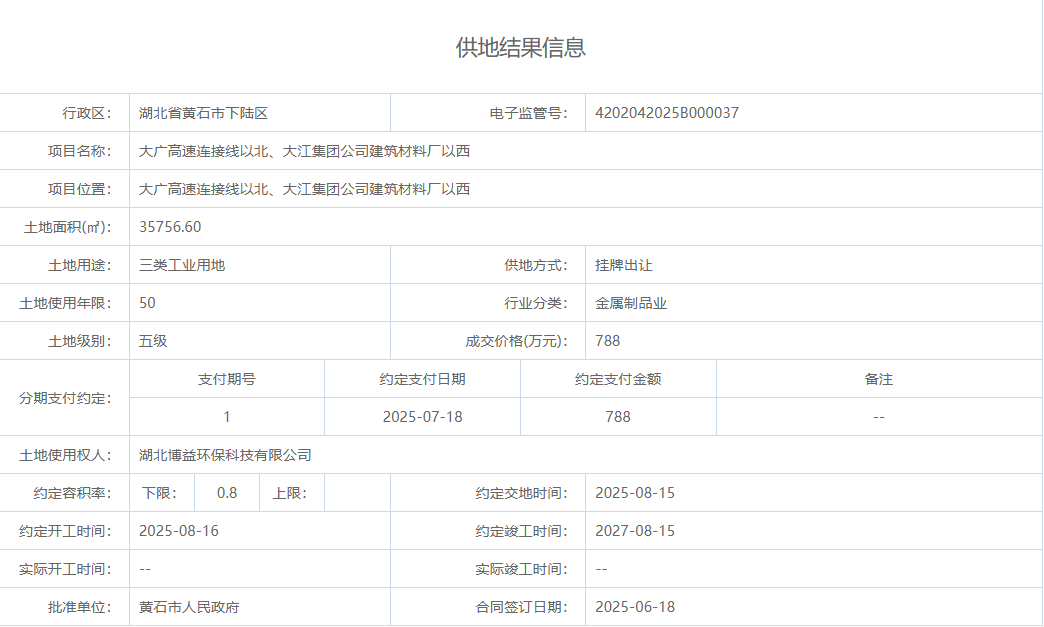The height and width of the screenshot is (627, 1044).
Task: Click the 批准单位 field label
Action: point(80,607)
